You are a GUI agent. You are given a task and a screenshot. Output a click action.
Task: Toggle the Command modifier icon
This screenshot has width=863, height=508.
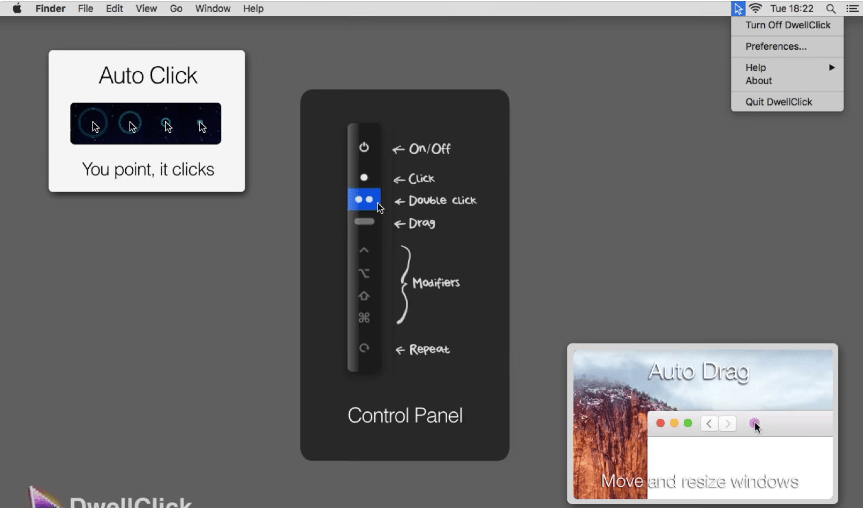pos(364,318)
